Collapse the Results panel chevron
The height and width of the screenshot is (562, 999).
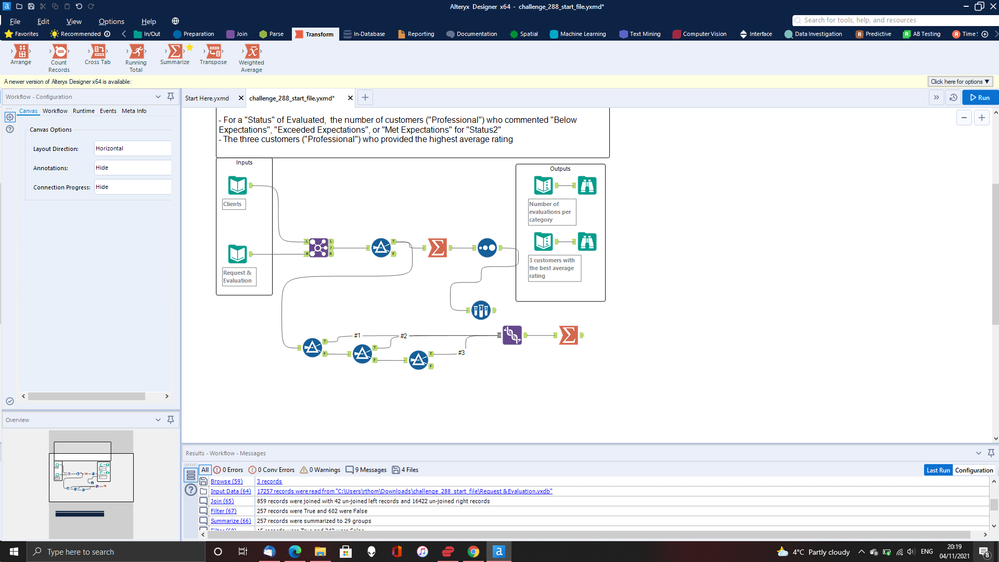[x=979, y=453]
